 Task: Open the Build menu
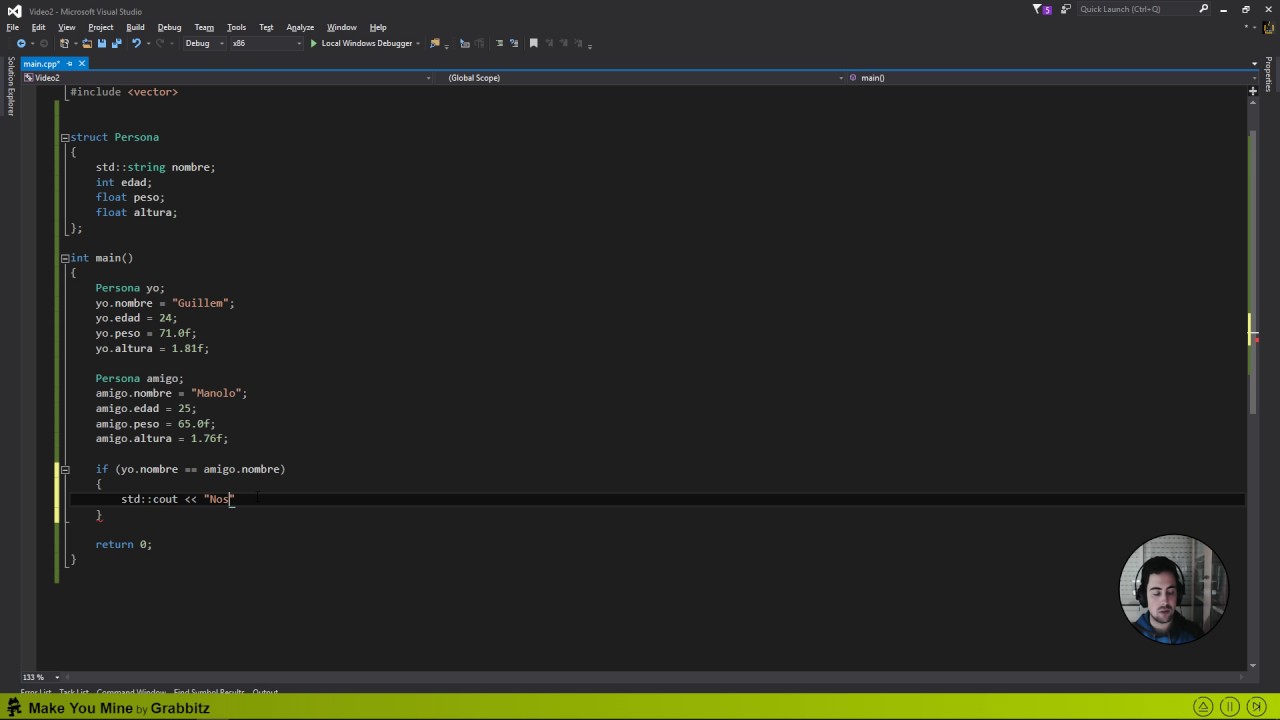[135, 27]
